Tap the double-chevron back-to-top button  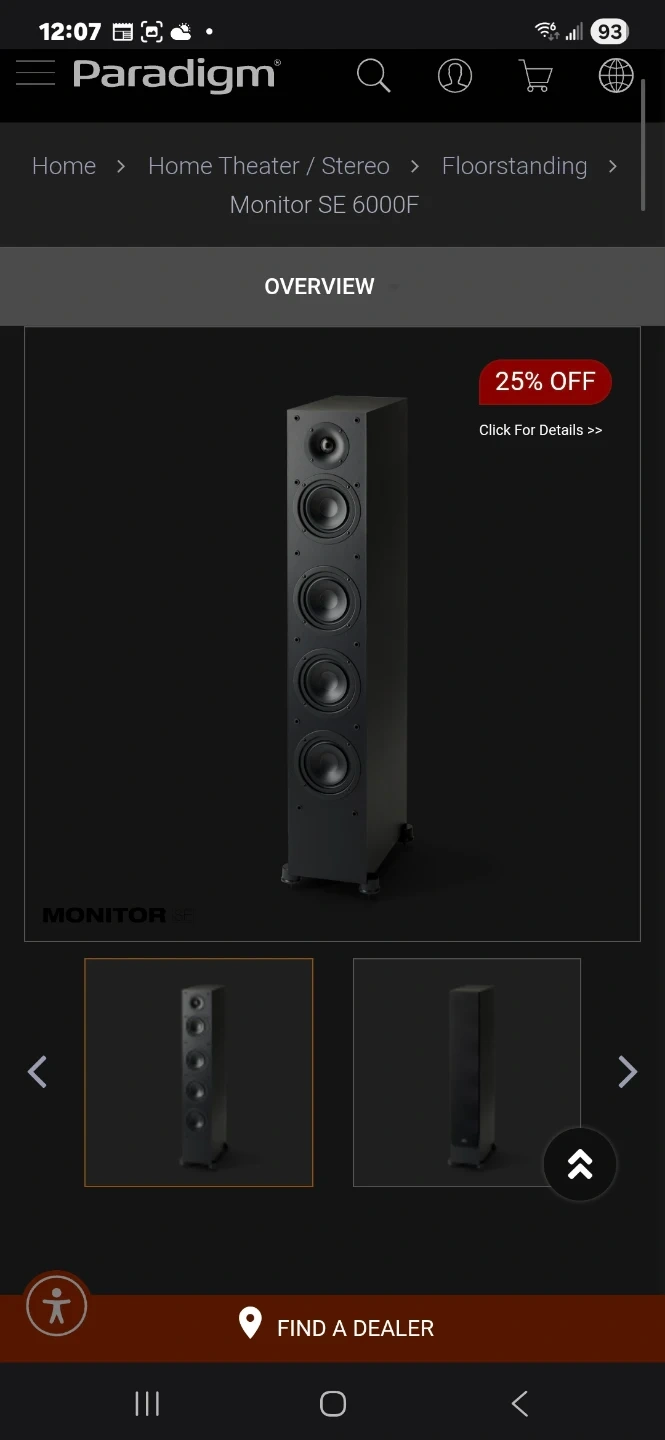click(x=580, y=1164)
